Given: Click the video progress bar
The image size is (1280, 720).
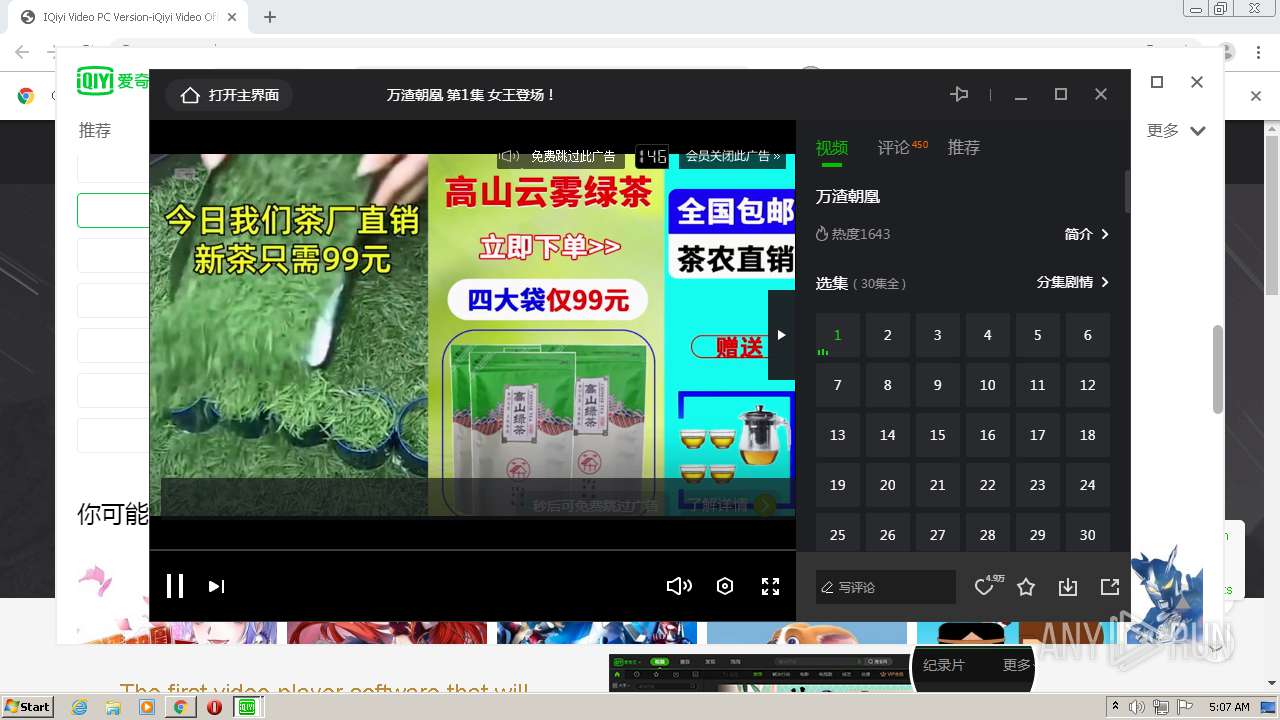Looking at the screenshot, I should (472, 550).
